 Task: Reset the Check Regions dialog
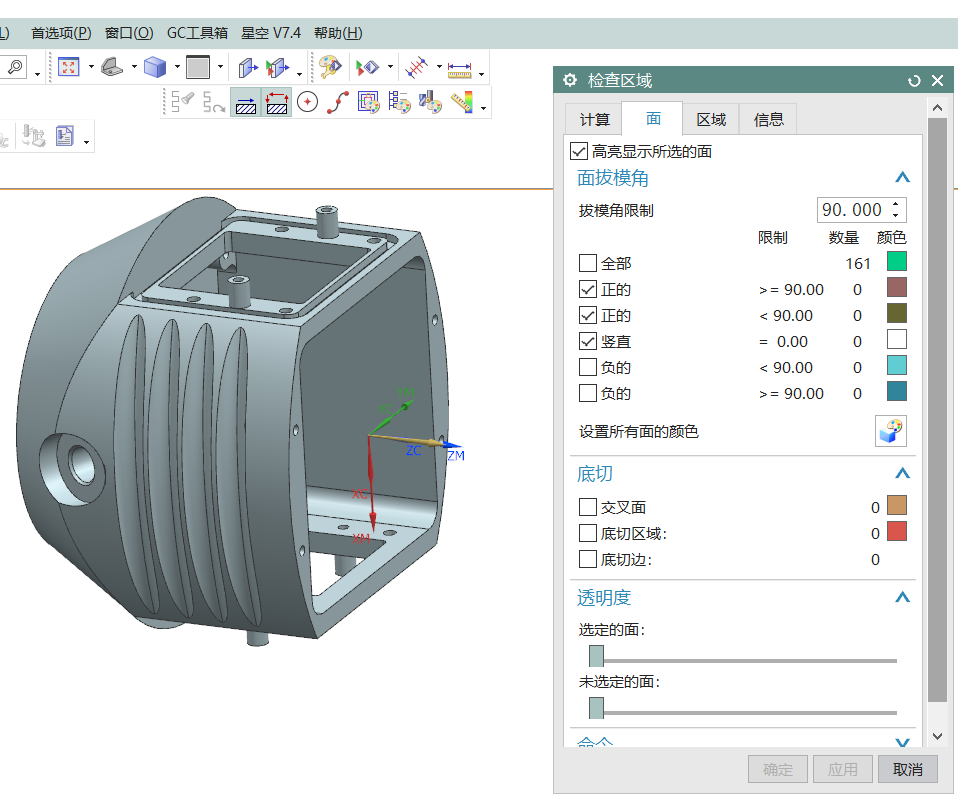914,81
